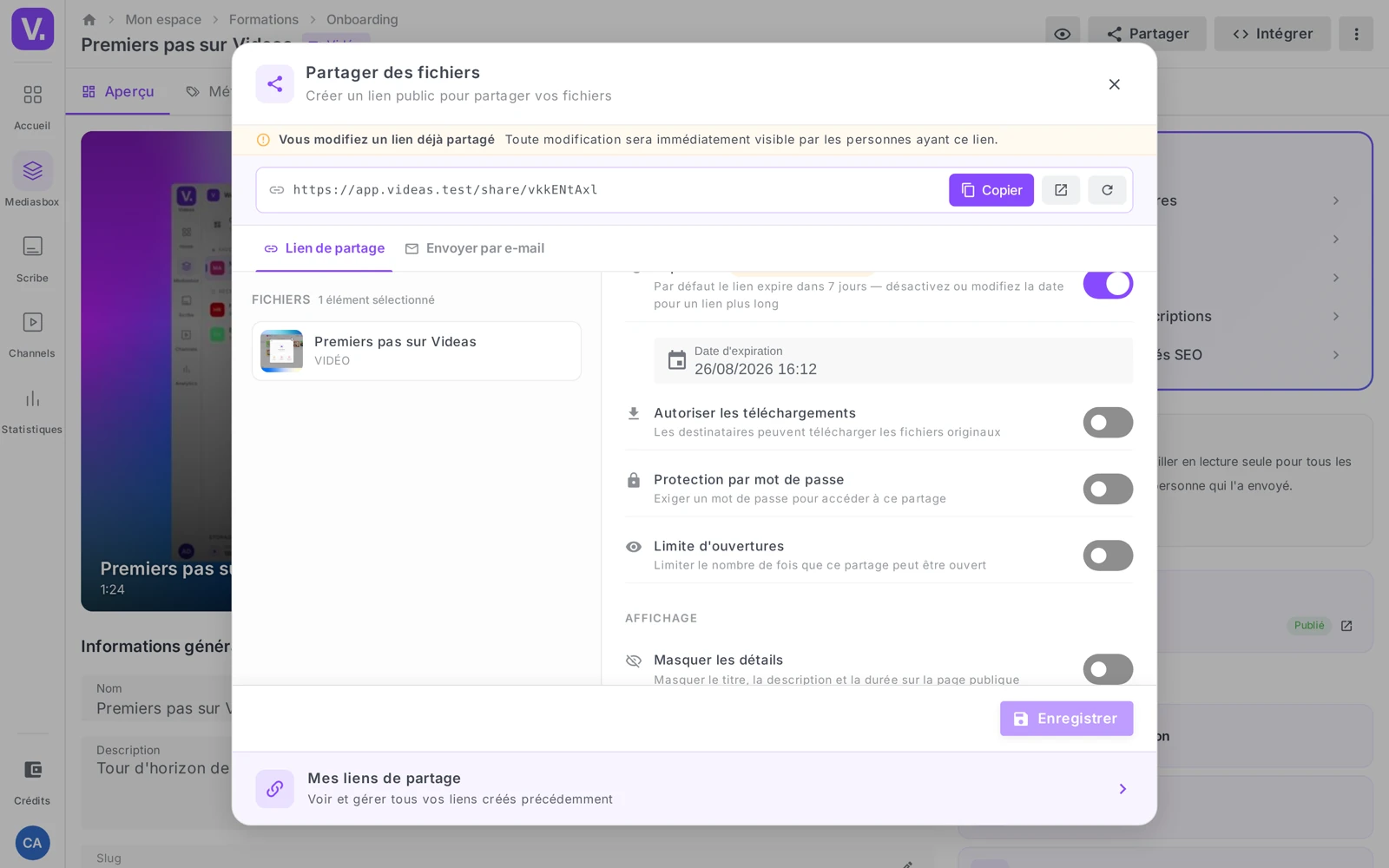Open Statistiques in the sidebar
This screenshot has width=1389, height=868.
(x=32, y=411)
